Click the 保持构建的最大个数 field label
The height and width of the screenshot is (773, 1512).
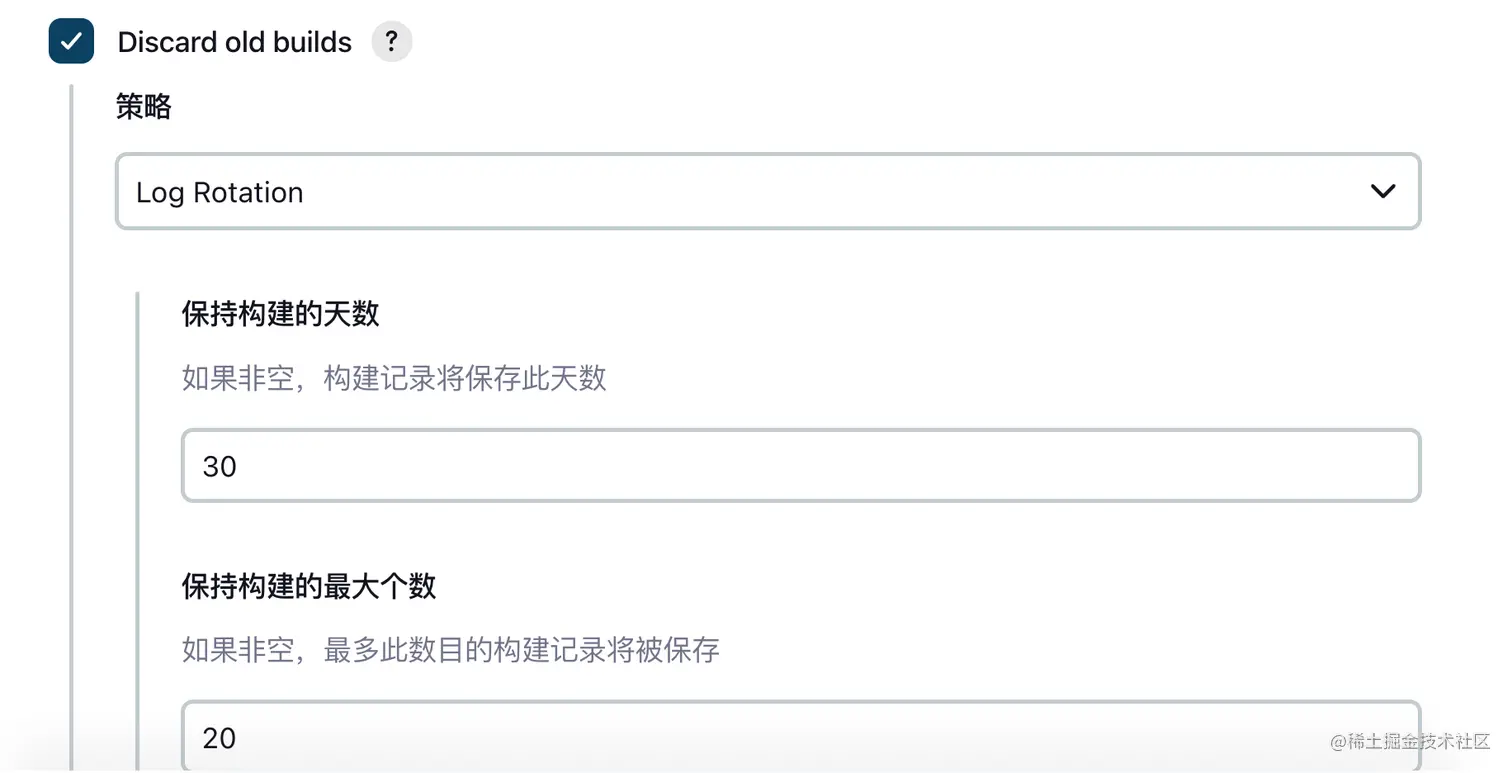click(309, 586)
